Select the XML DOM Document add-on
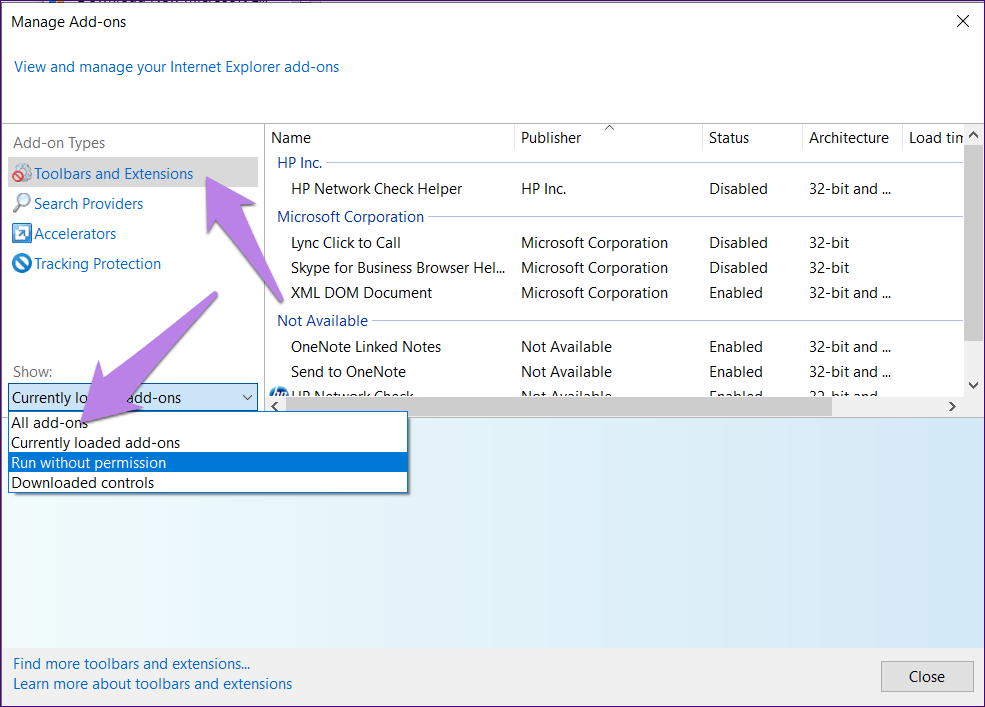Image resolution: width=985 pixels, height=707 pixels. [x=362, y=293]
